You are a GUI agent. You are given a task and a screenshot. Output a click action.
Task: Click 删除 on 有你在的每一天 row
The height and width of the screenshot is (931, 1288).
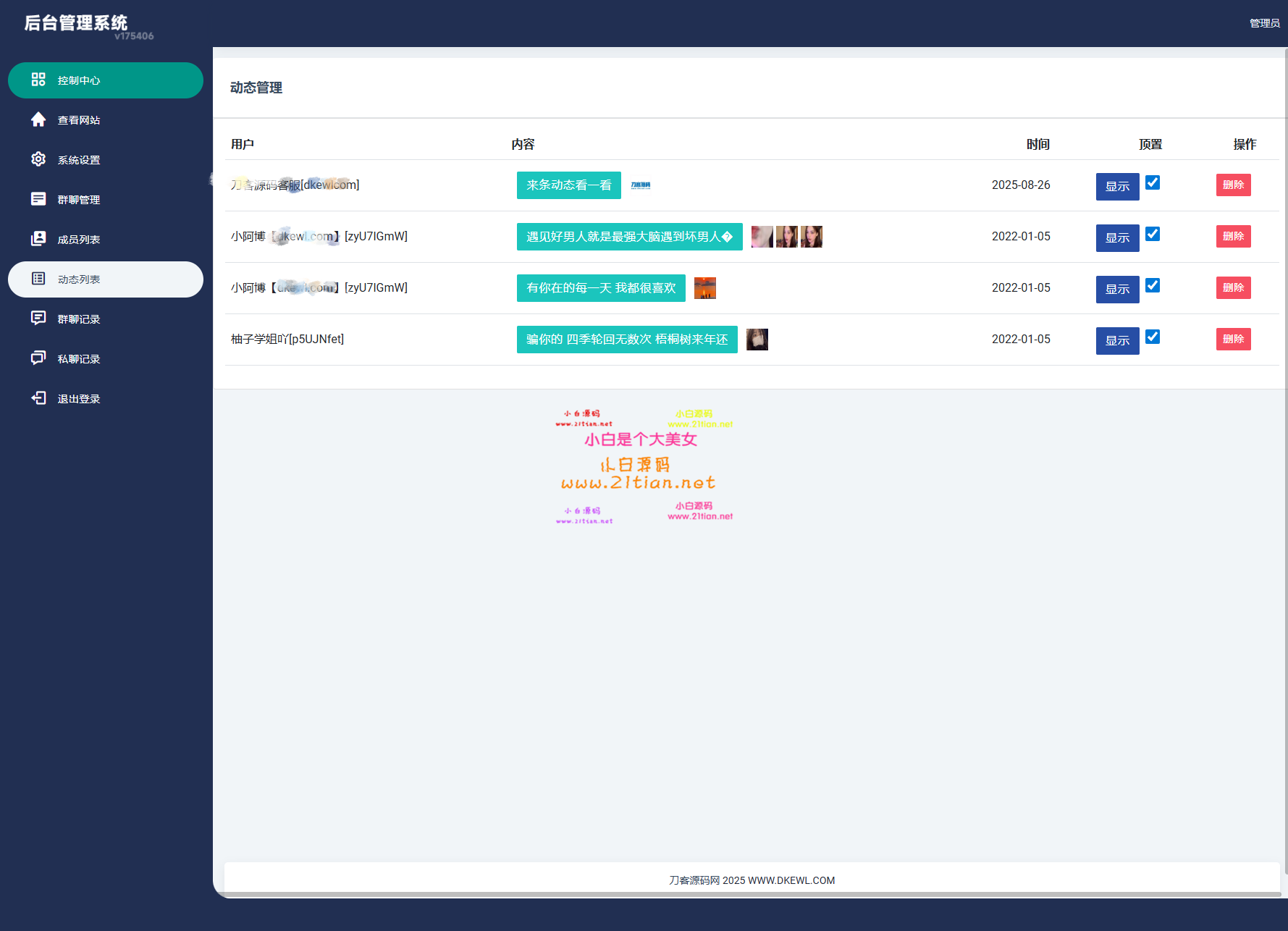tap(1233, 287)
